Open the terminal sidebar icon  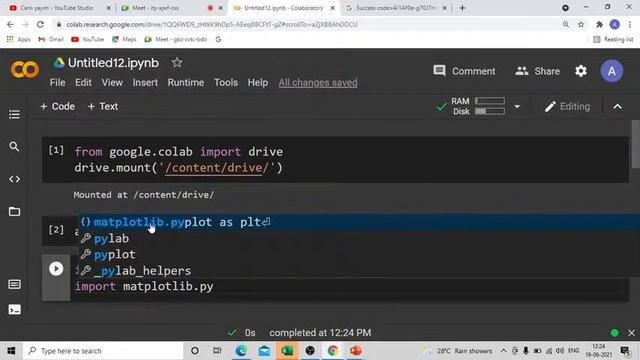[14, 310]
